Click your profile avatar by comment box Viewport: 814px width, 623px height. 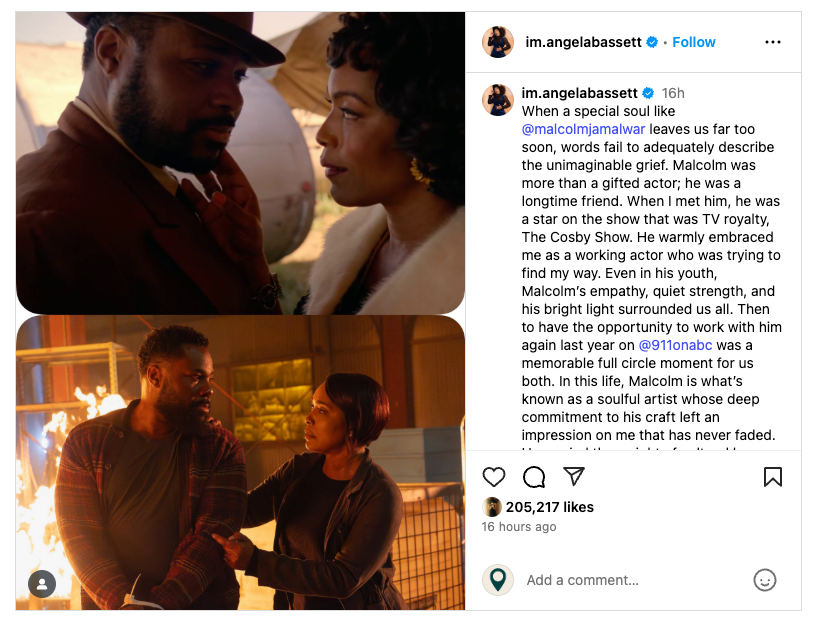(x=497, y=579)
